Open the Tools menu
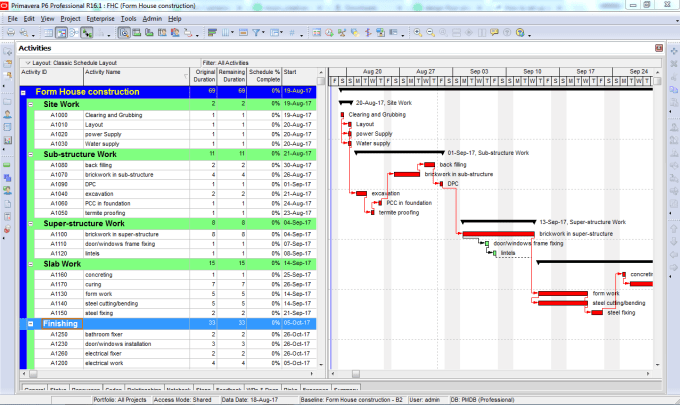Image resolution: width=680 pixels, height=405 pixels. point(128,19)
